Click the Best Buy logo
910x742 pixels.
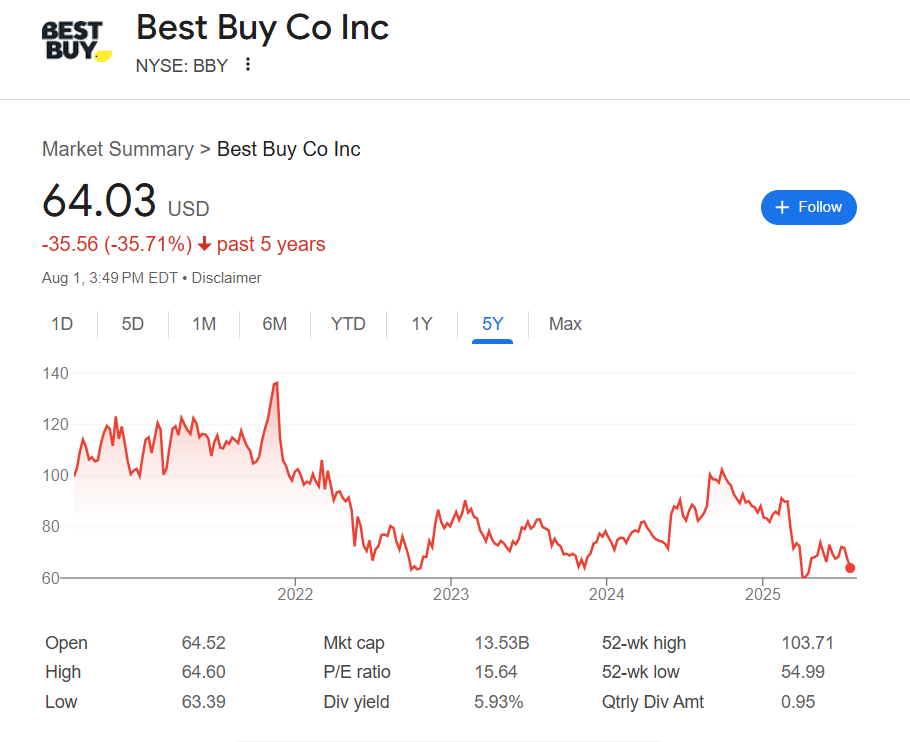77,41
